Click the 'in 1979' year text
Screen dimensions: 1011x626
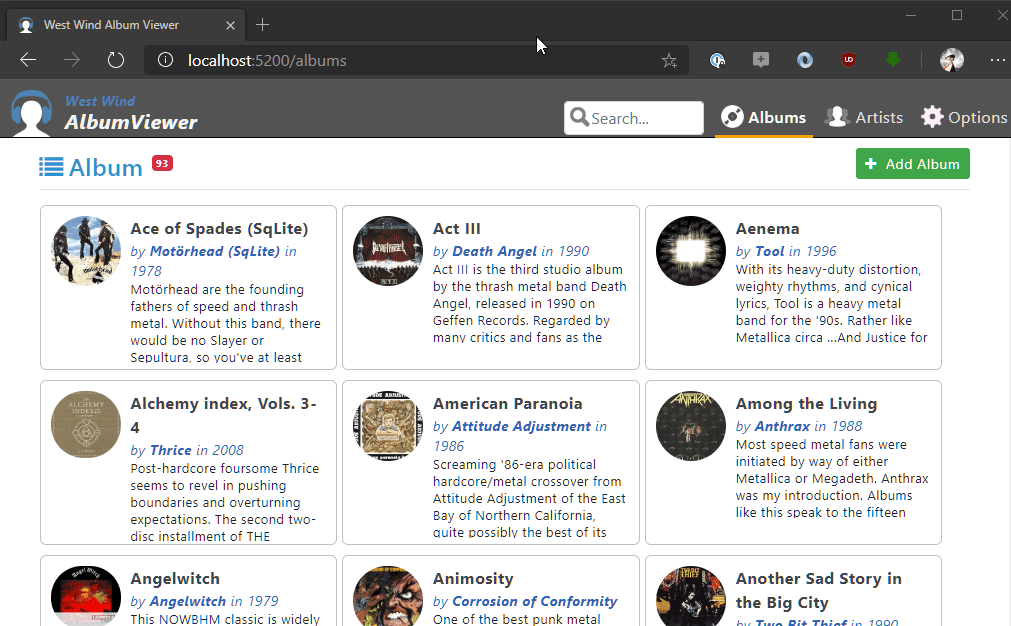point(255,602)
